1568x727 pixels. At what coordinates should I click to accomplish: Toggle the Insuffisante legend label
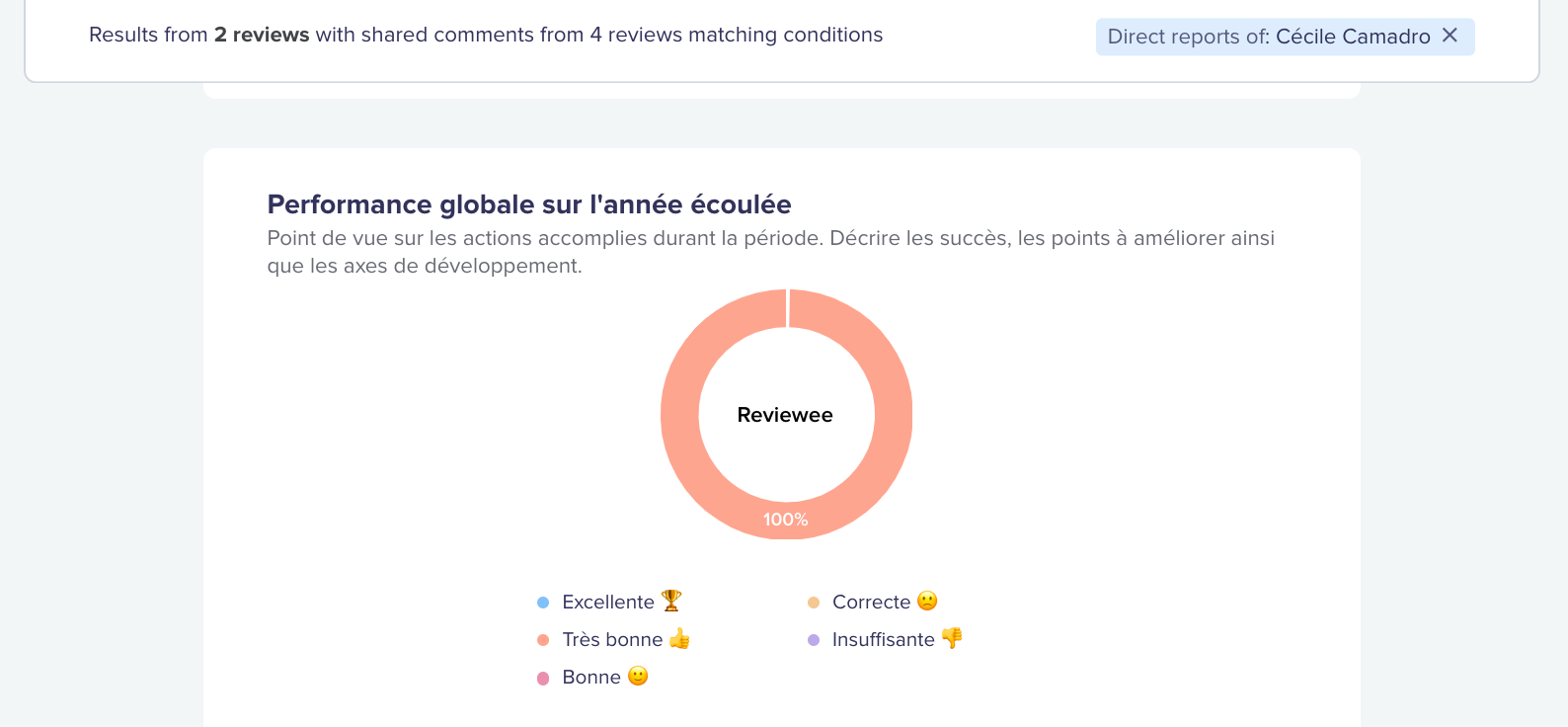(883, 639)
